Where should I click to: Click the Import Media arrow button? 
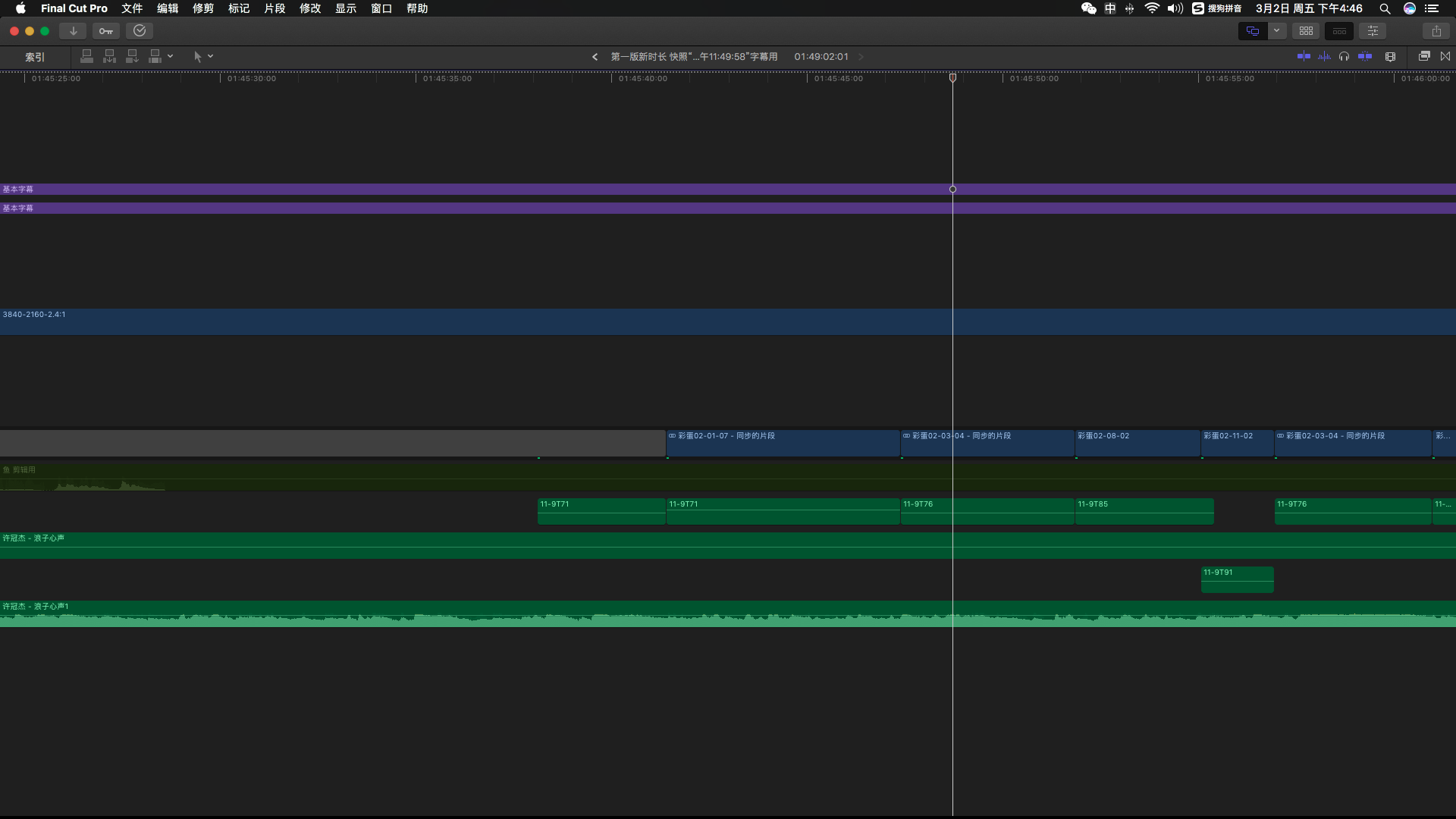coord(73,31)
